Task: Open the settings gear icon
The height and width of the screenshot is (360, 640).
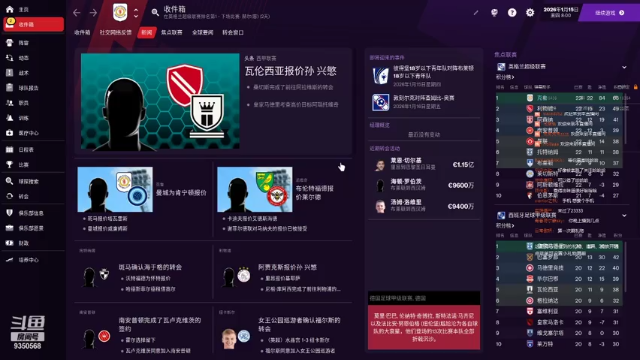Action: coord(530,13)
